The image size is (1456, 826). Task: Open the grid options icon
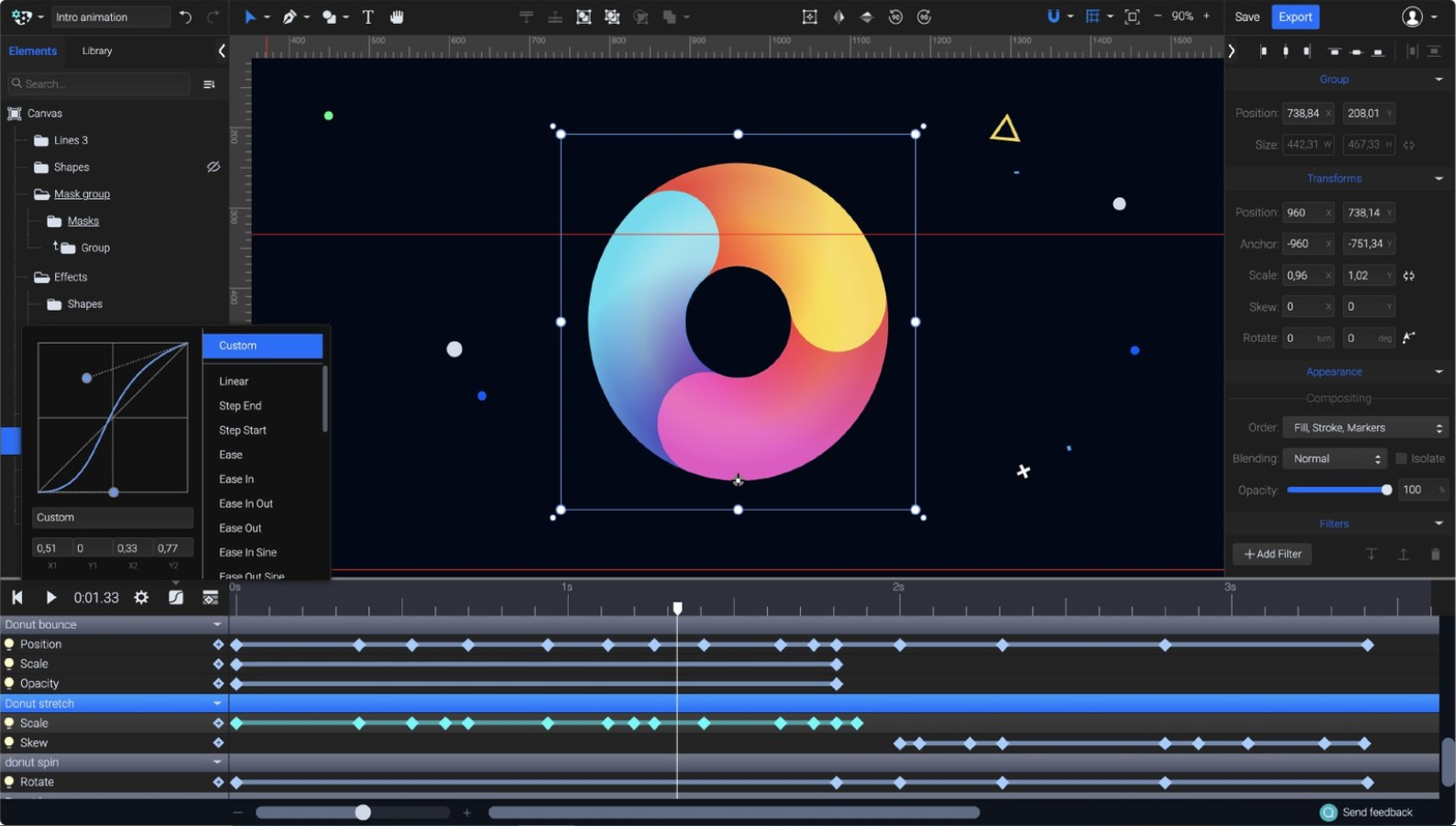pyautogui.click(x=1093, y=17)
